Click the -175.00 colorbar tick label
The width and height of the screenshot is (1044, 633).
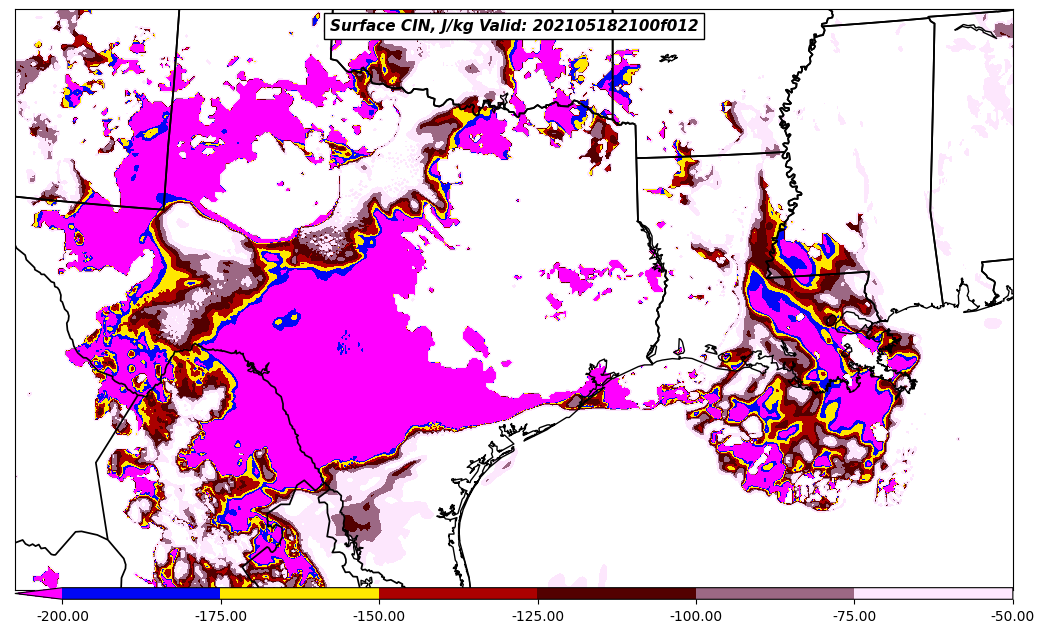pos(220,616)
